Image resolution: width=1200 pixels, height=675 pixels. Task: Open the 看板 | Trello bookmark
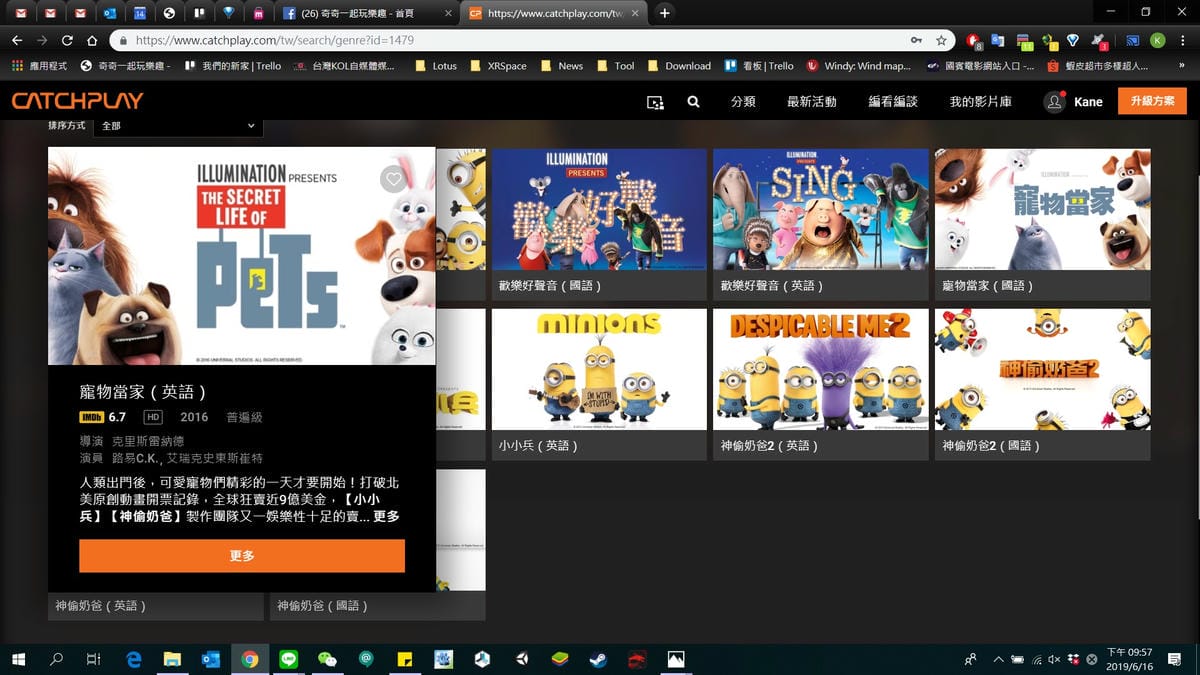[759, 66]
